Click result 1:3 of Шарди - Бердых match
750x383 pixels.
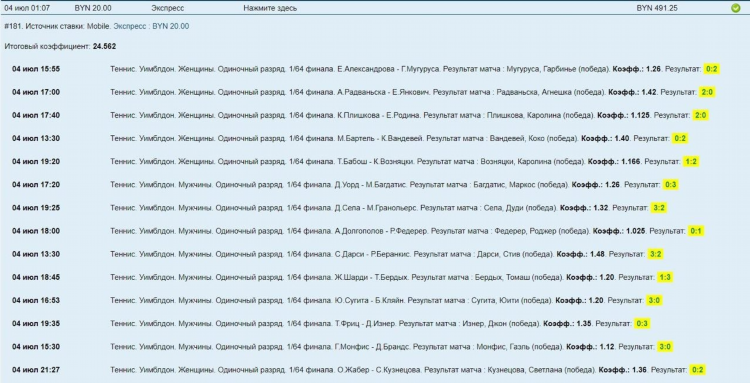pyautogui.click(x=665, y=277)
